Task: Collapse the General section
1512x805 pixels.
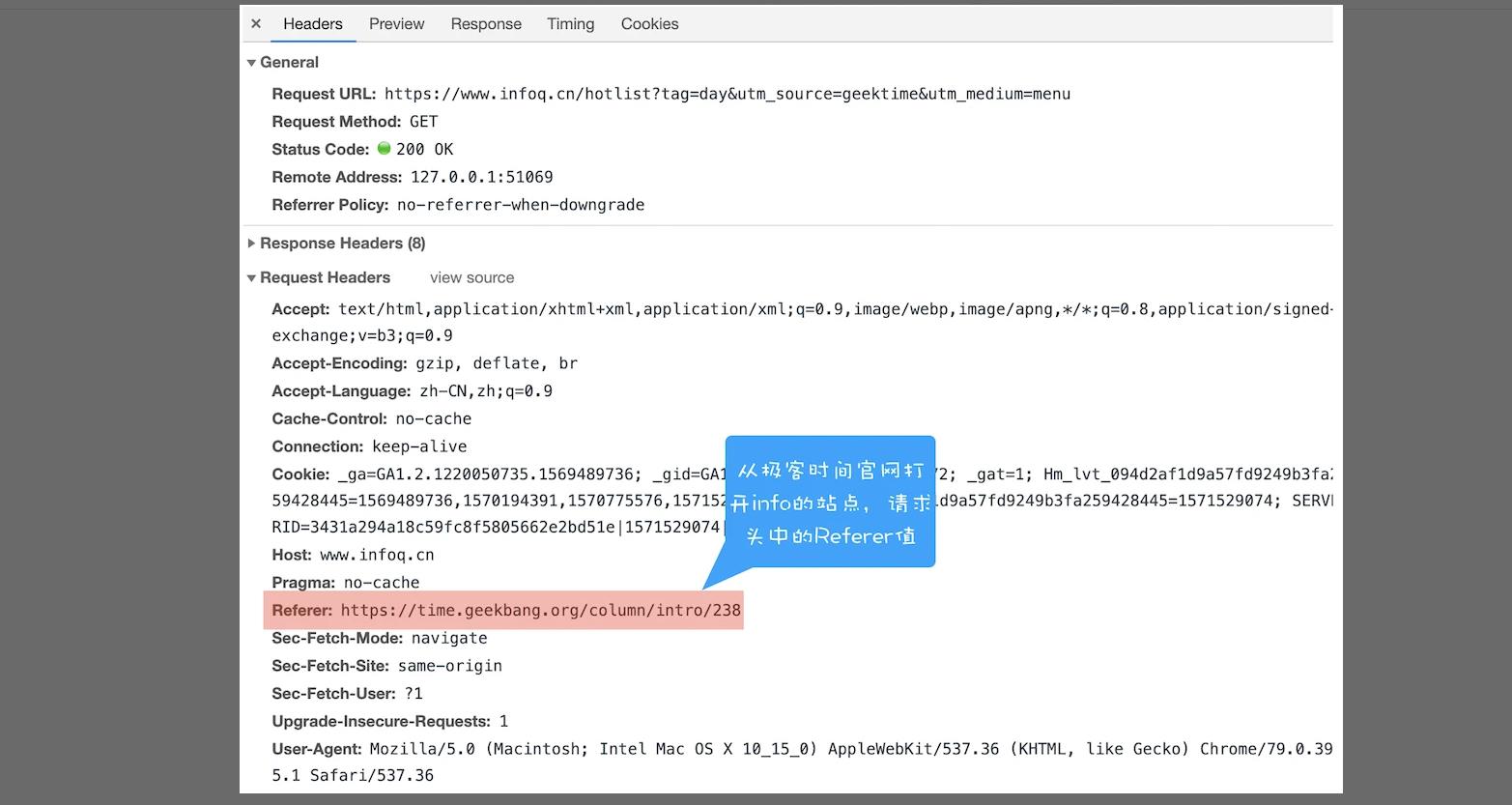Action: [252, 63]
